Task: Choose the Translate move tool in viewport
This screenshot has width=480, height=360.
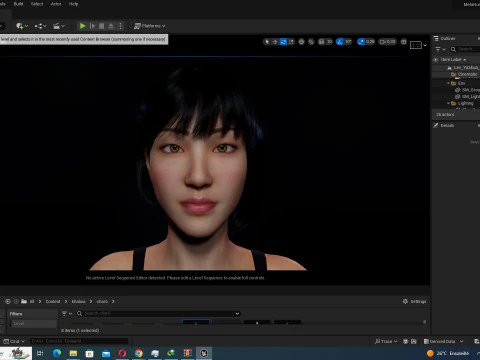Action: tap(275, 42)
